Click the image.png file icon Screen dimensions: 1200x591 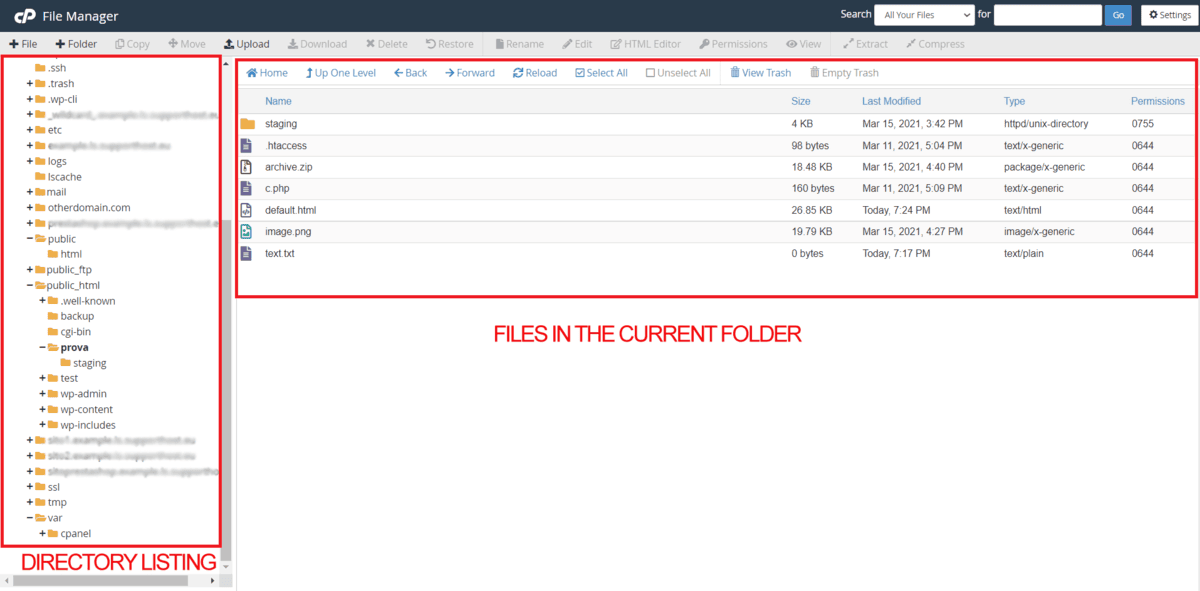coord(247,232)
